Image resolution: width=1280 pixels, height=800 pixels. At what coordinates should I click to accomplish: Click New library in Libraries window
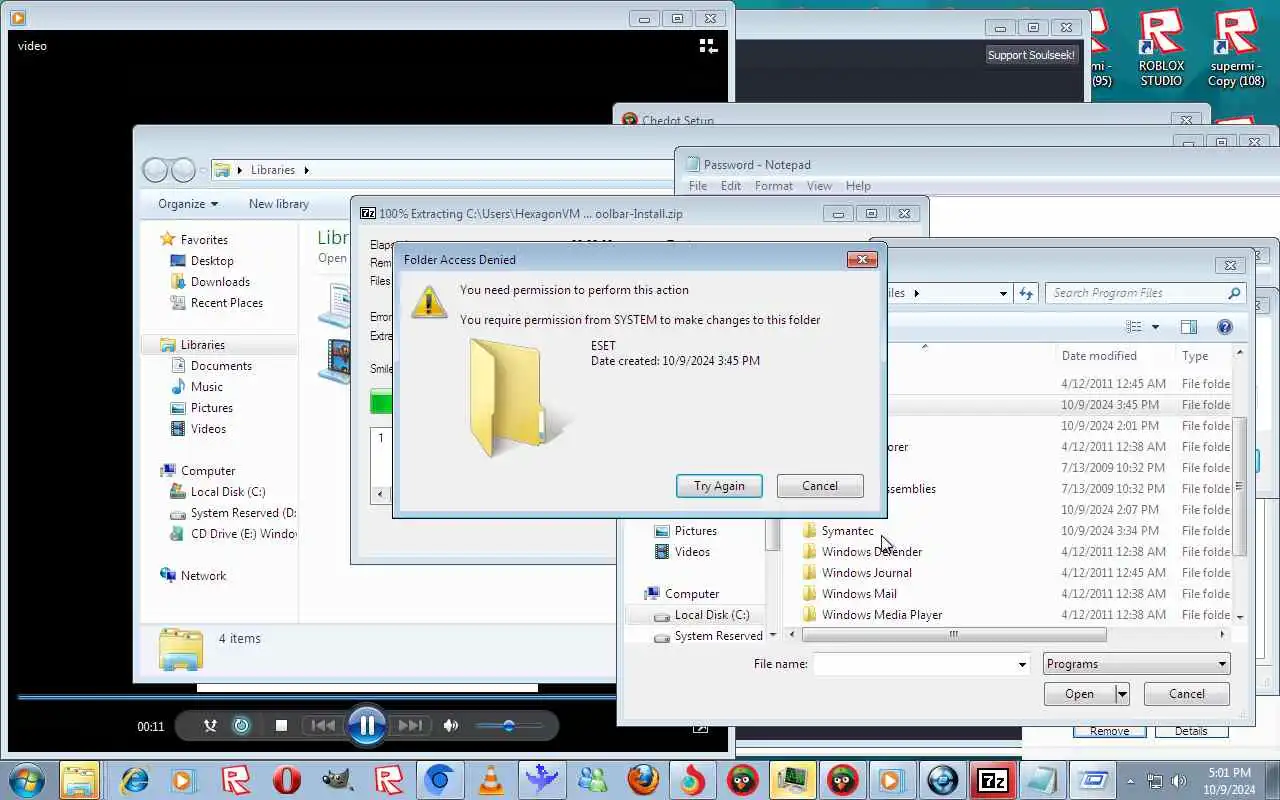click(278, 204)
